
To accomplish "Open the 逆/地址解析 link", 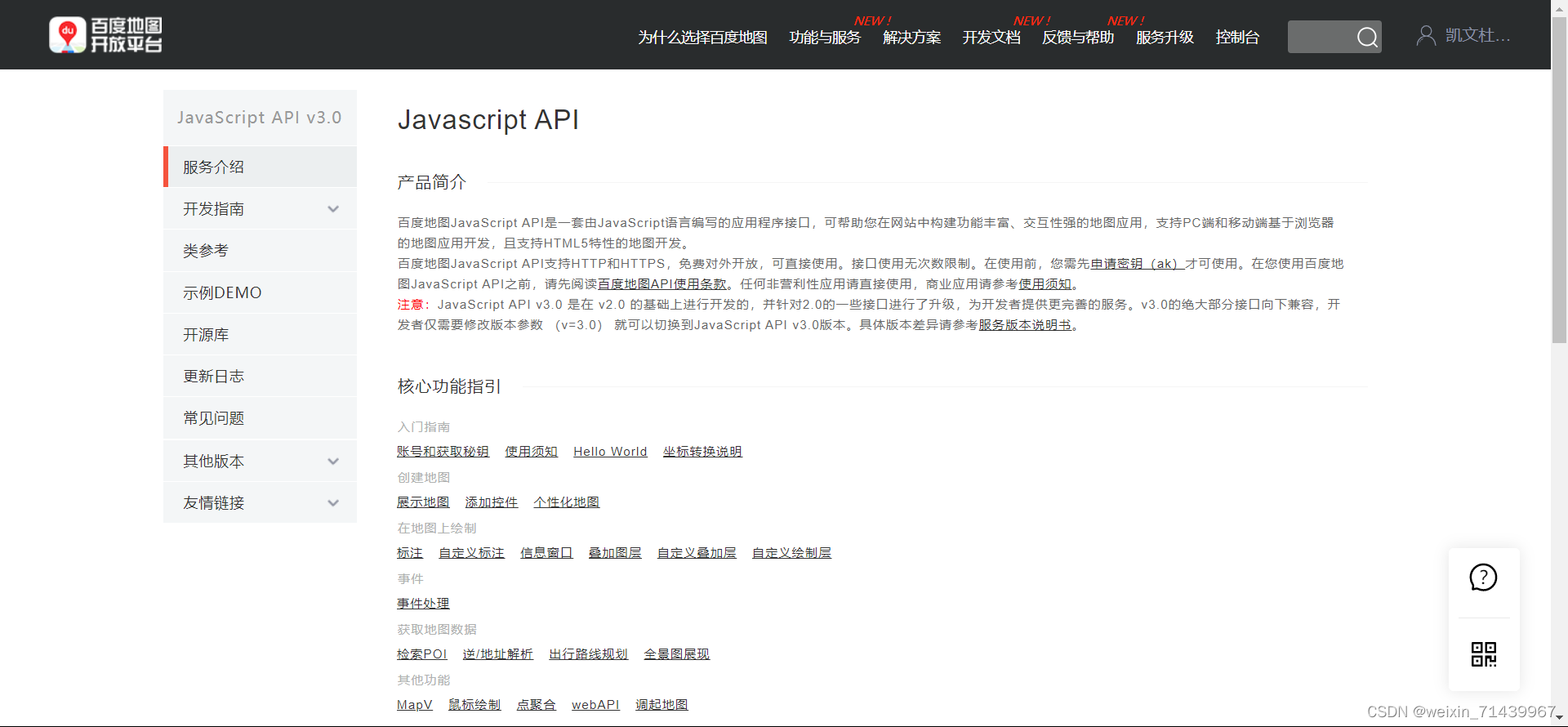I will (497, 654).
